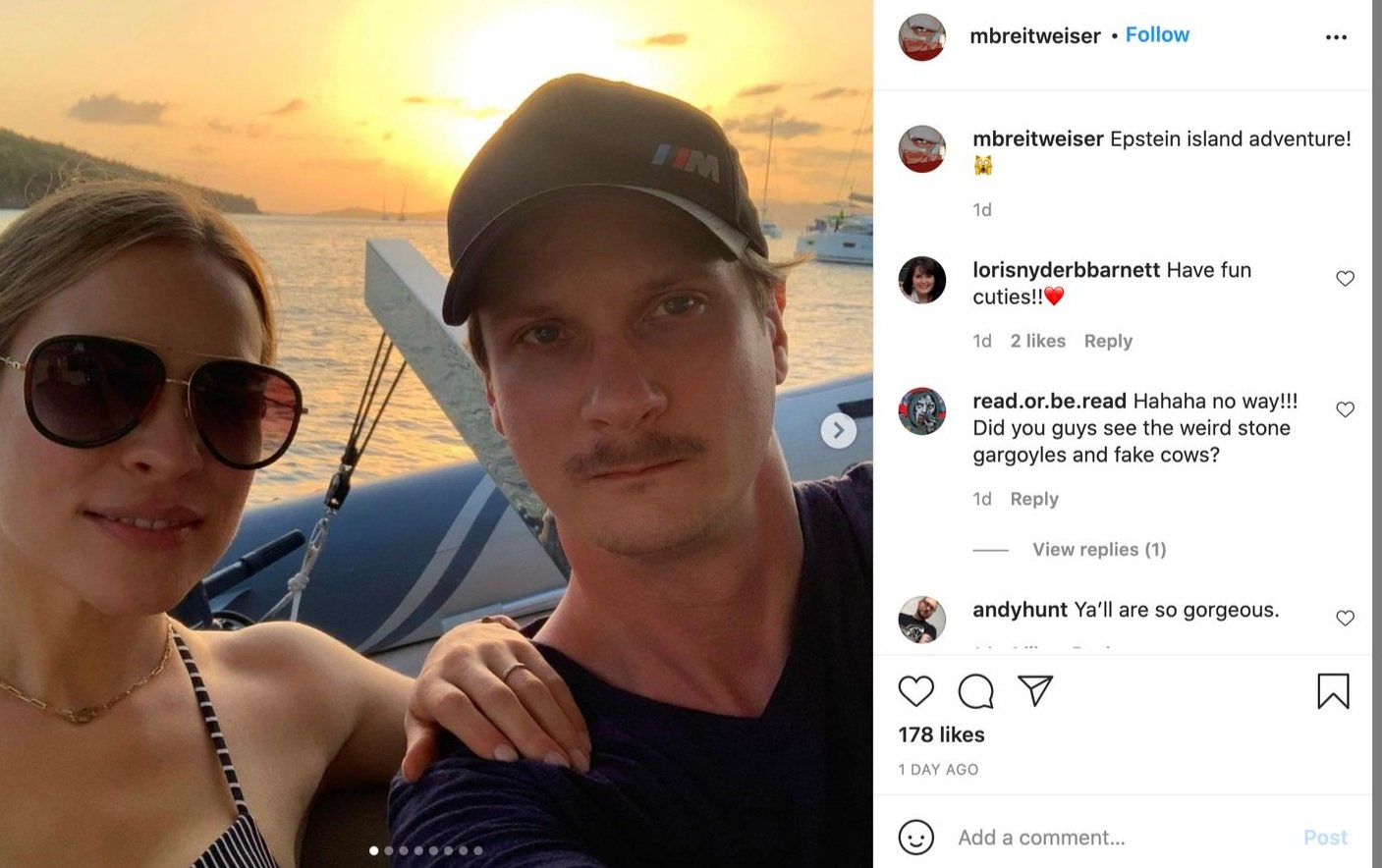The height and width of the screenshot is (868, 1382).
Task: Open the emoji picker smiley icon
Action: click(x=915, y=838)
